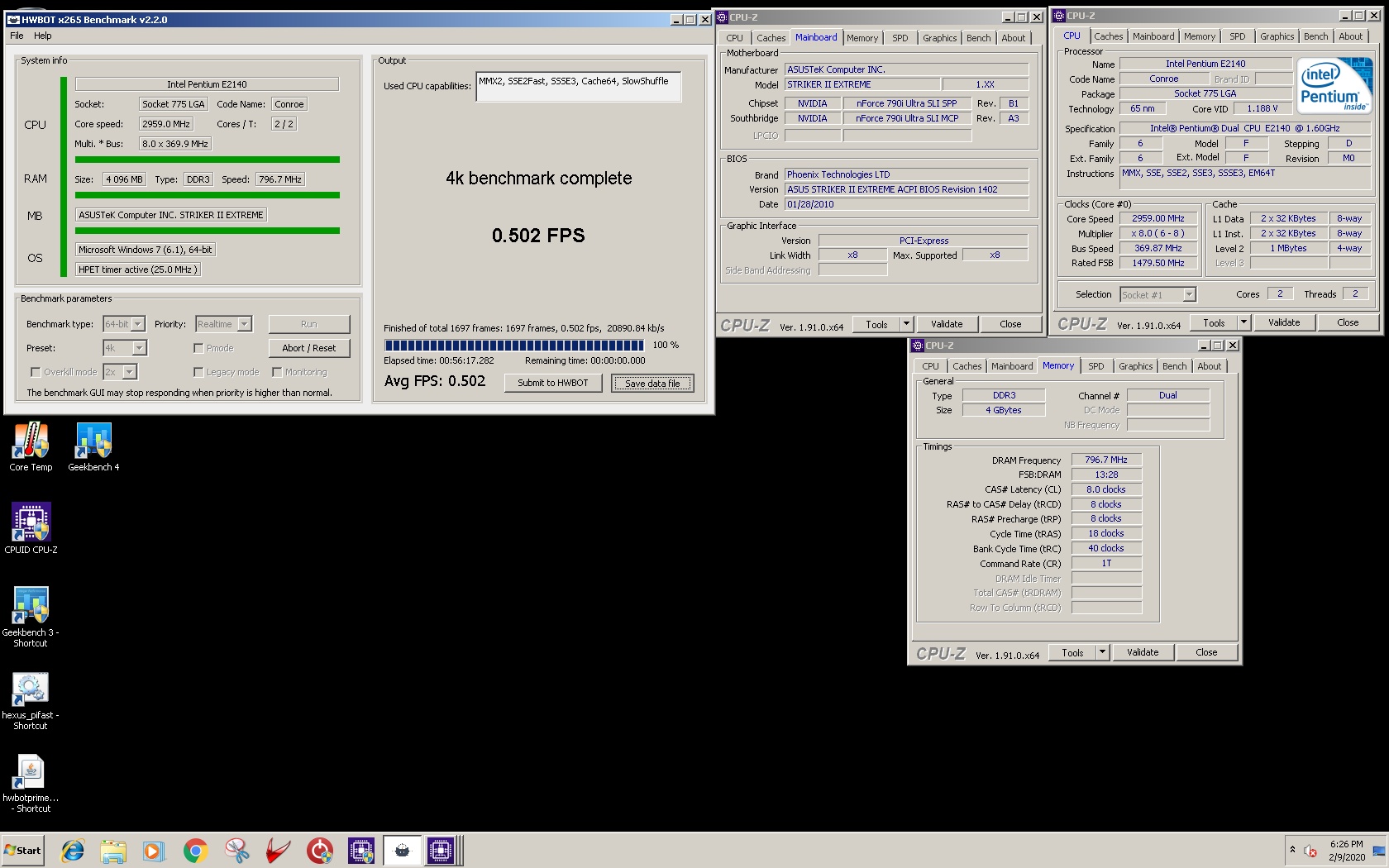Switch to SPD tab in Mainboard CPU-Z window
The height and width of the screenshot is (868, 1389).
coord(900,38)
